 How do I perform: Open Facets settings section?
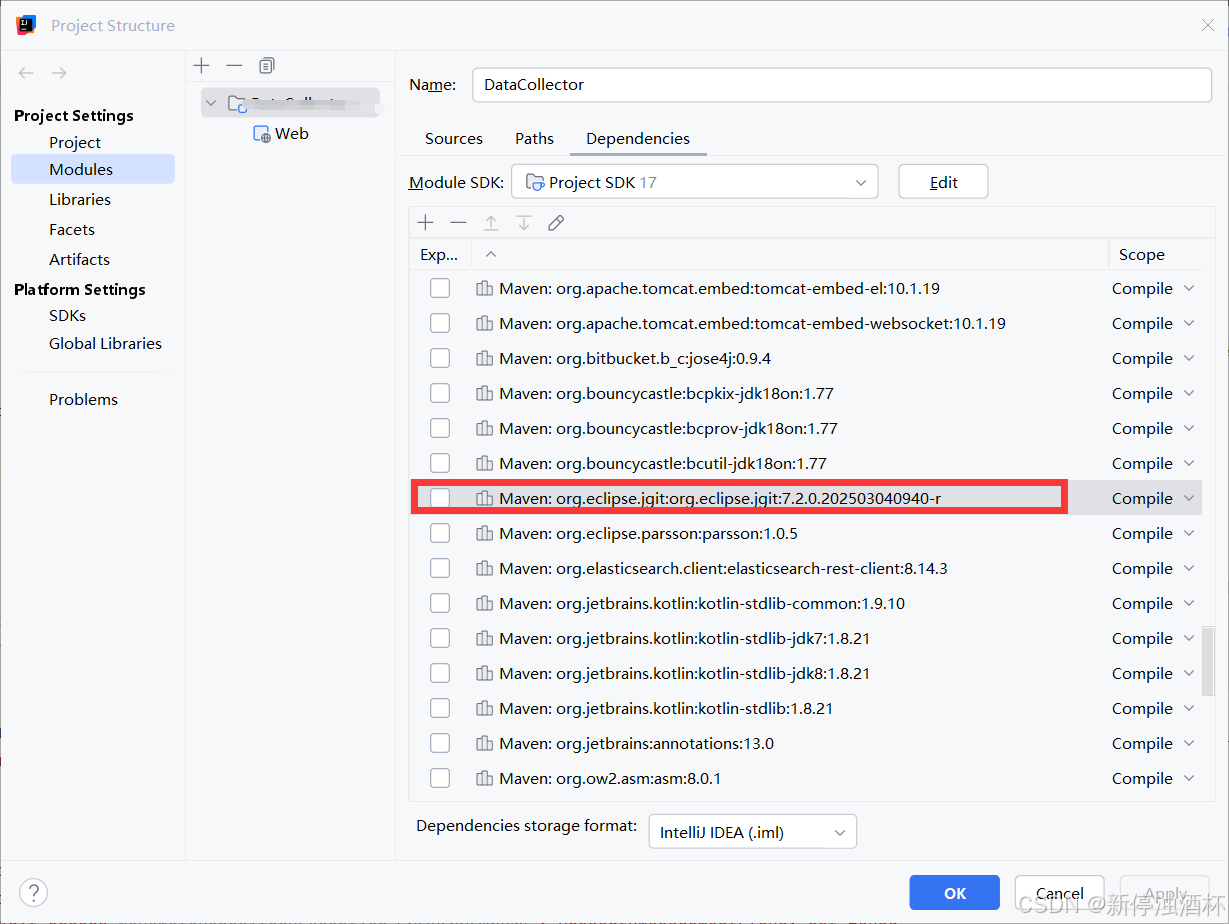coord(72,229)
